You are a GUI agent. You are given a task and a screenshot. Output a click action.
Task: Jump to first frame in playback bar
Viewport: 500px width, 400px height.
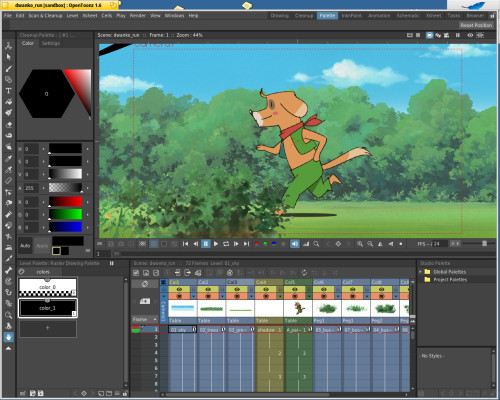[185, 244]
